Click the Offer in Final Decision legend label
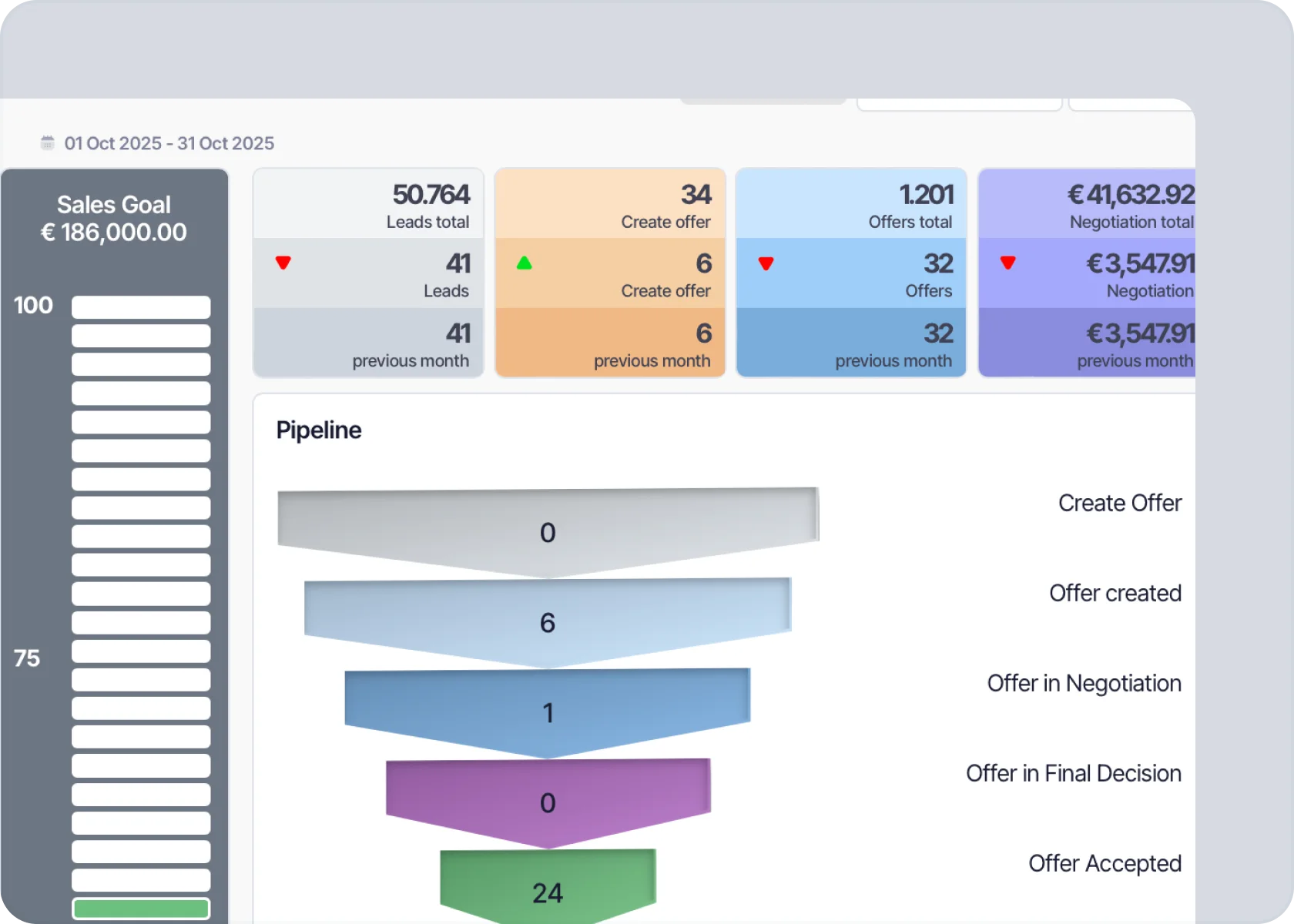 [1074, 773]
